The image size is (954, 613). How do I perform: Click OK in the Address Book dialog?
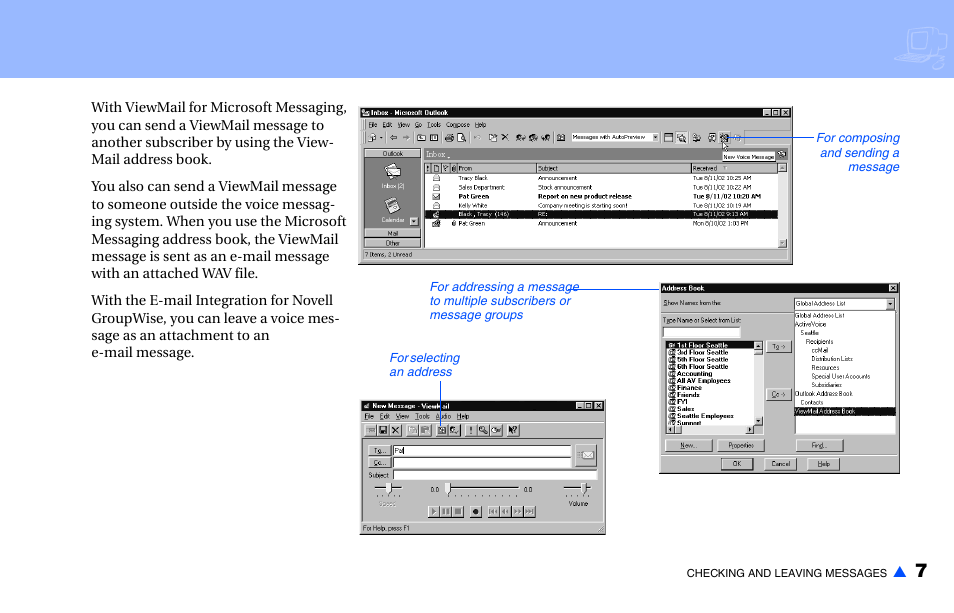coord(737,463)
